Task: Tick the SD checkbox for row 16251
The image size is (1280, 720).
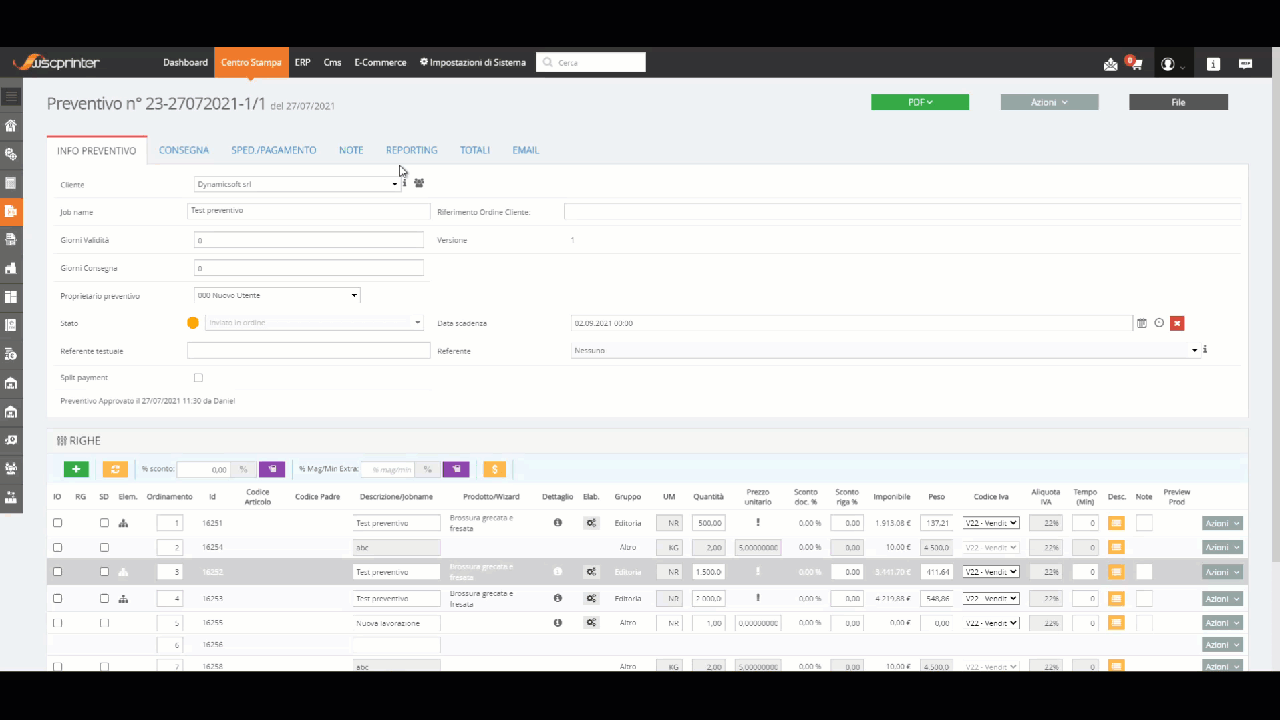Action: point(104,523)
